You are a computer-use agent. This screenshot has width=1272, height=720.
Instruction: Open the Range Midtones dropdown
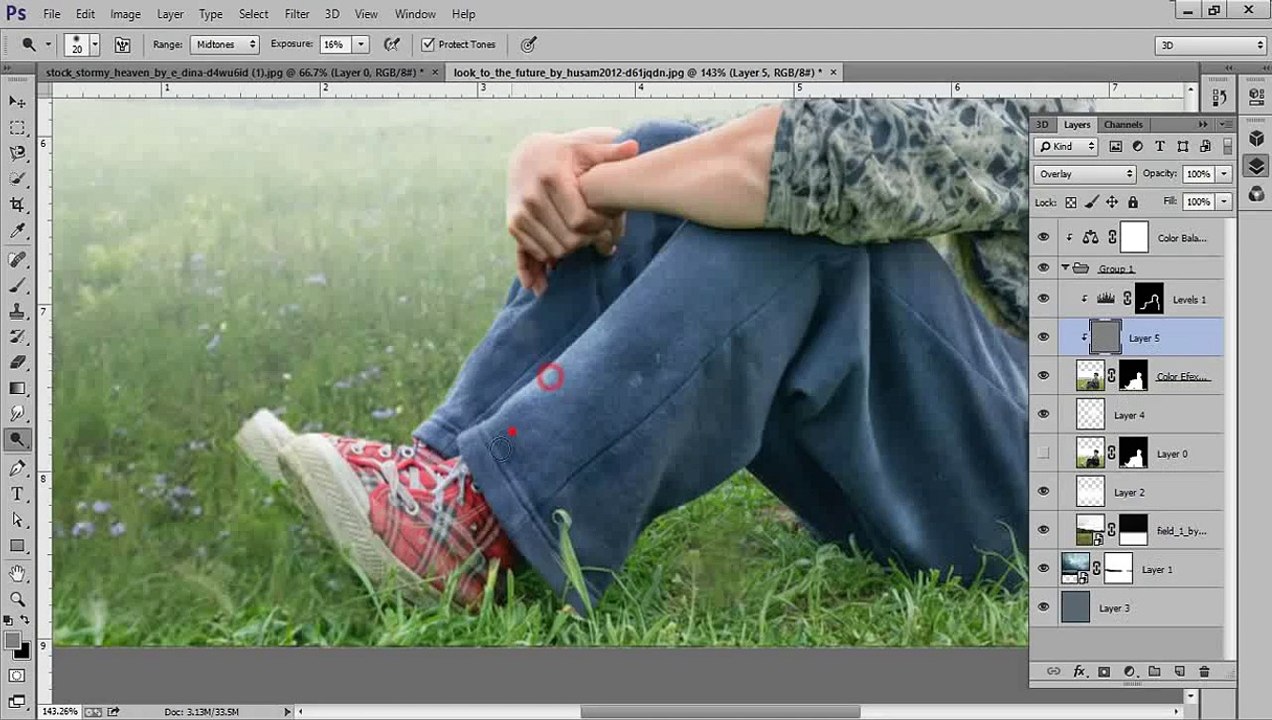click(x=225, y=44)
